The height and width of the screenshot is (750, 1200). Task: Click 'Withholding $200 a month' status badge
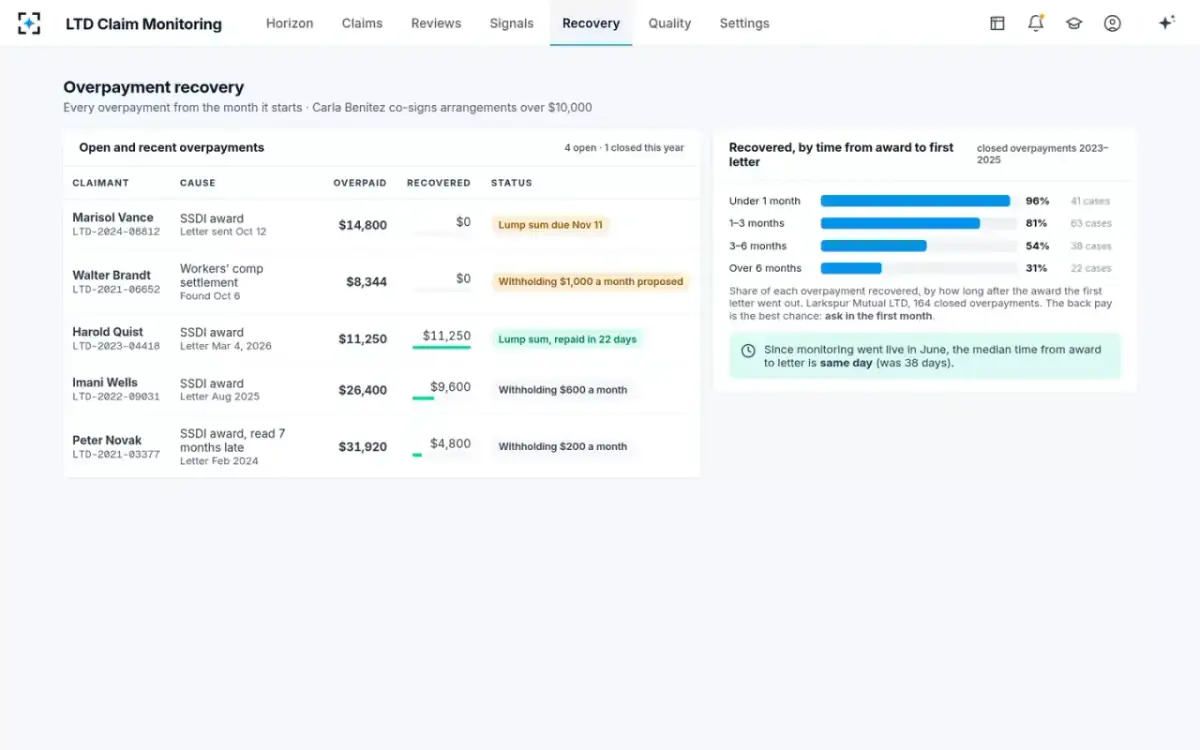point(563,447)
